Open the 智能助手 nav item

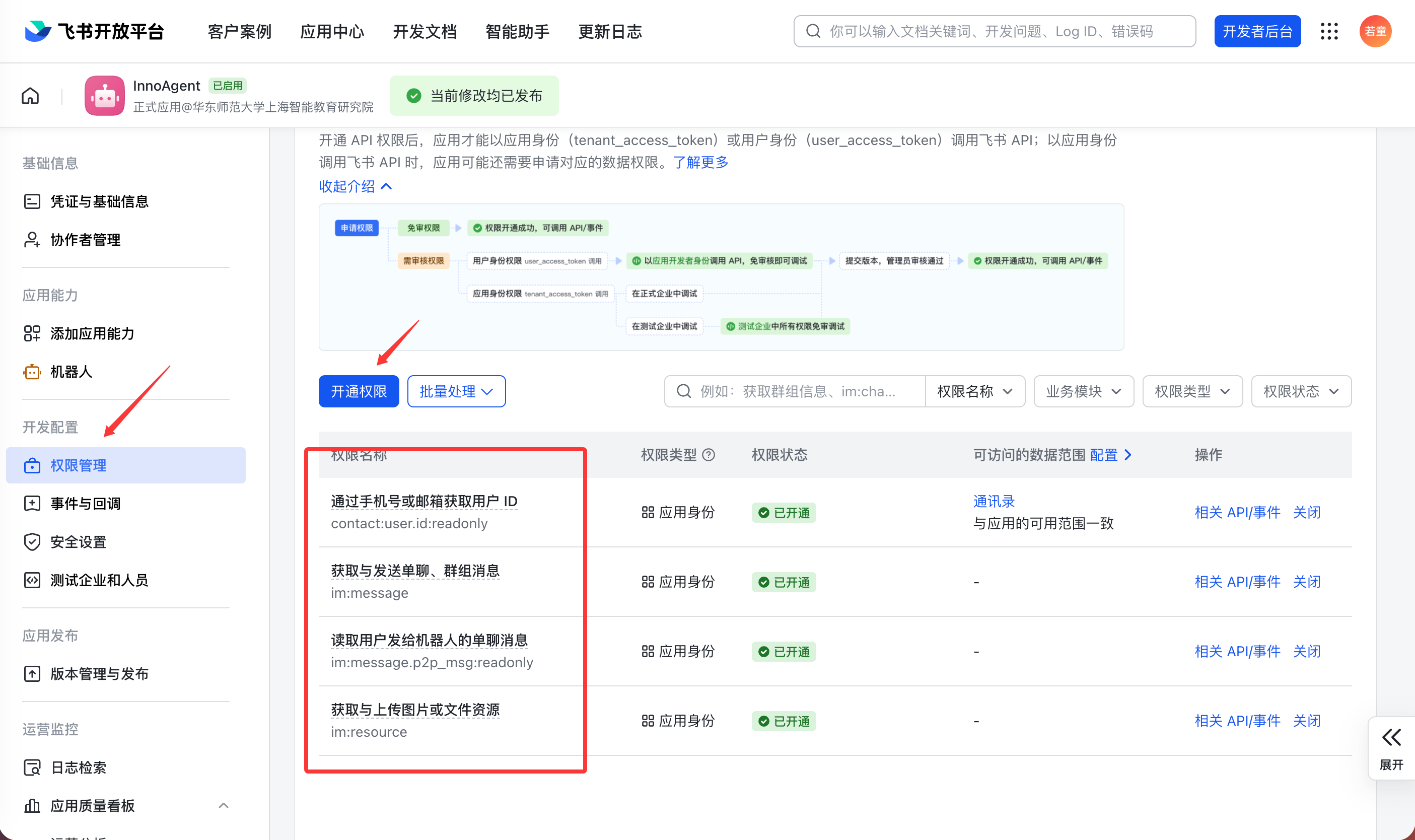[x=517, y=32]
